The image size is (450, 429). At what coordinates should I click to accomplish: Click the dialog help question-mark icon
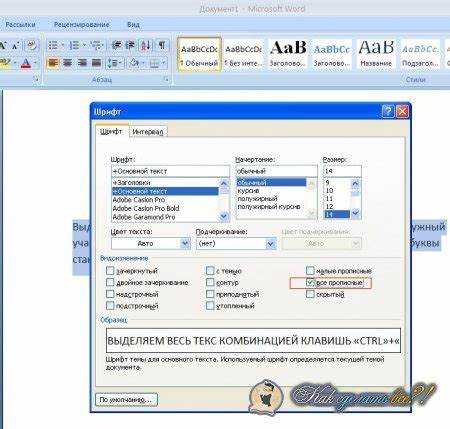point(388,111)
